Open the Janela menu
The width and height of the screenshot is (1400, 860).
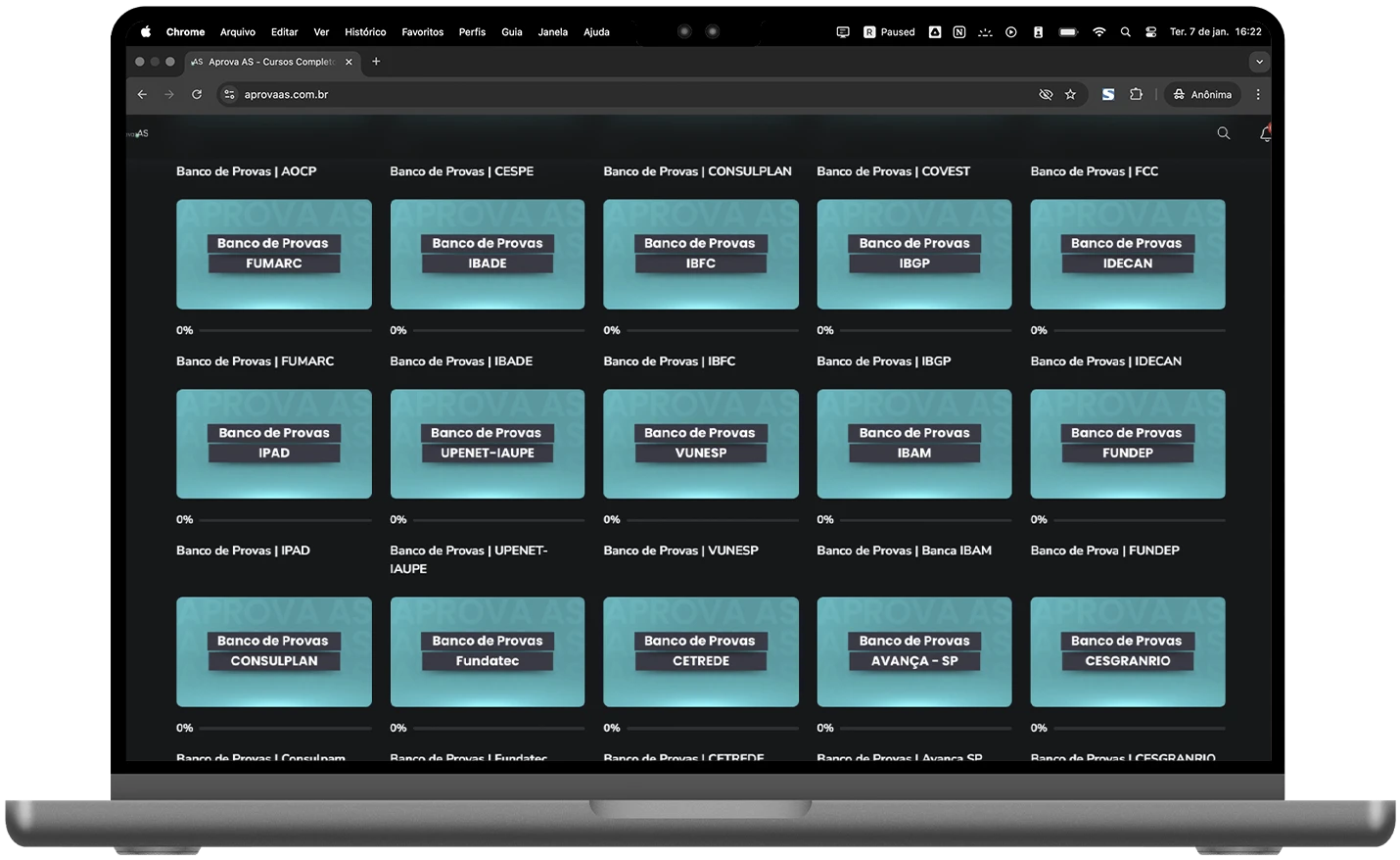(x=553, y=32)
